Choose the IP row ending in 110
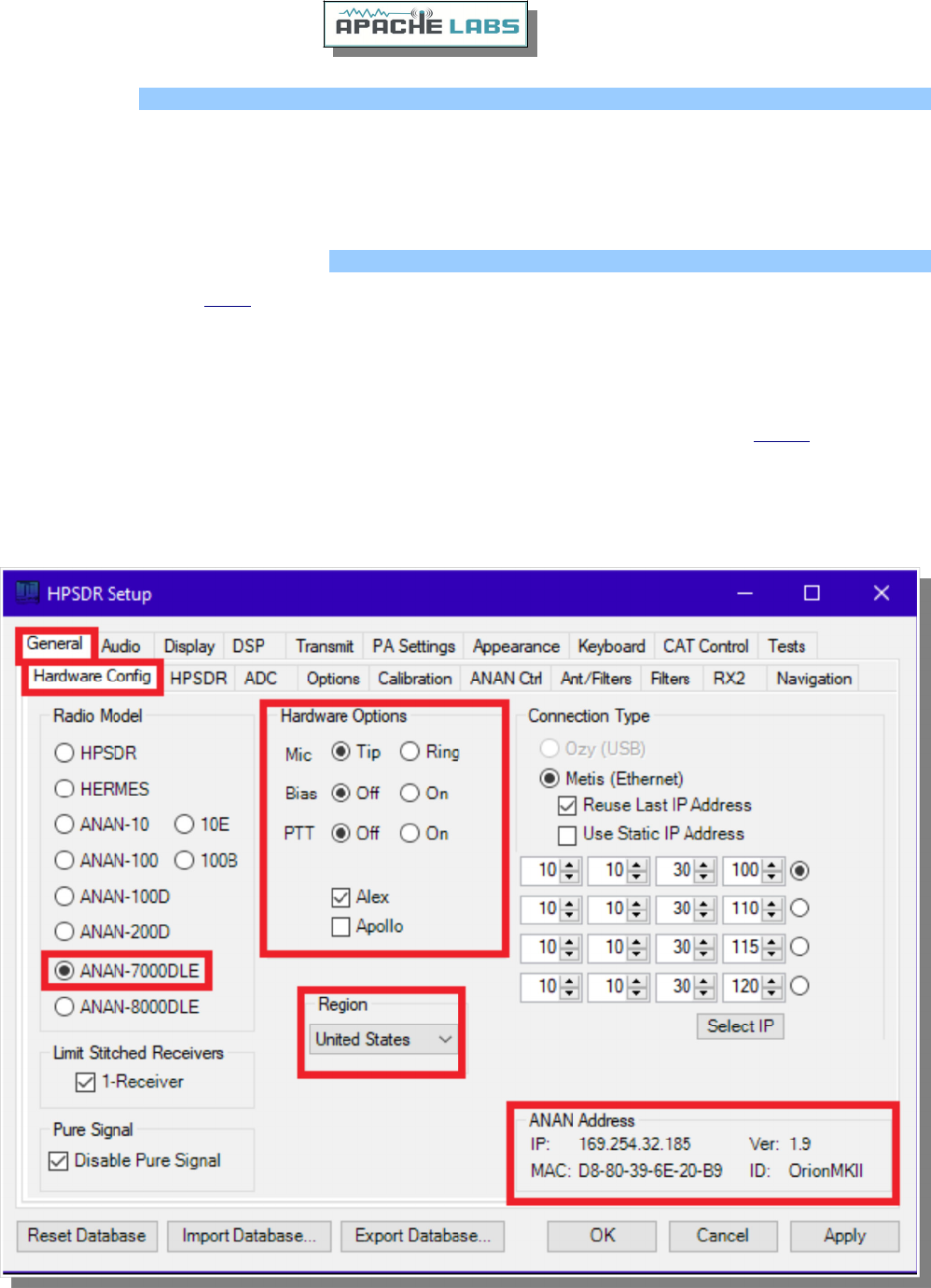 pos(799,907)
